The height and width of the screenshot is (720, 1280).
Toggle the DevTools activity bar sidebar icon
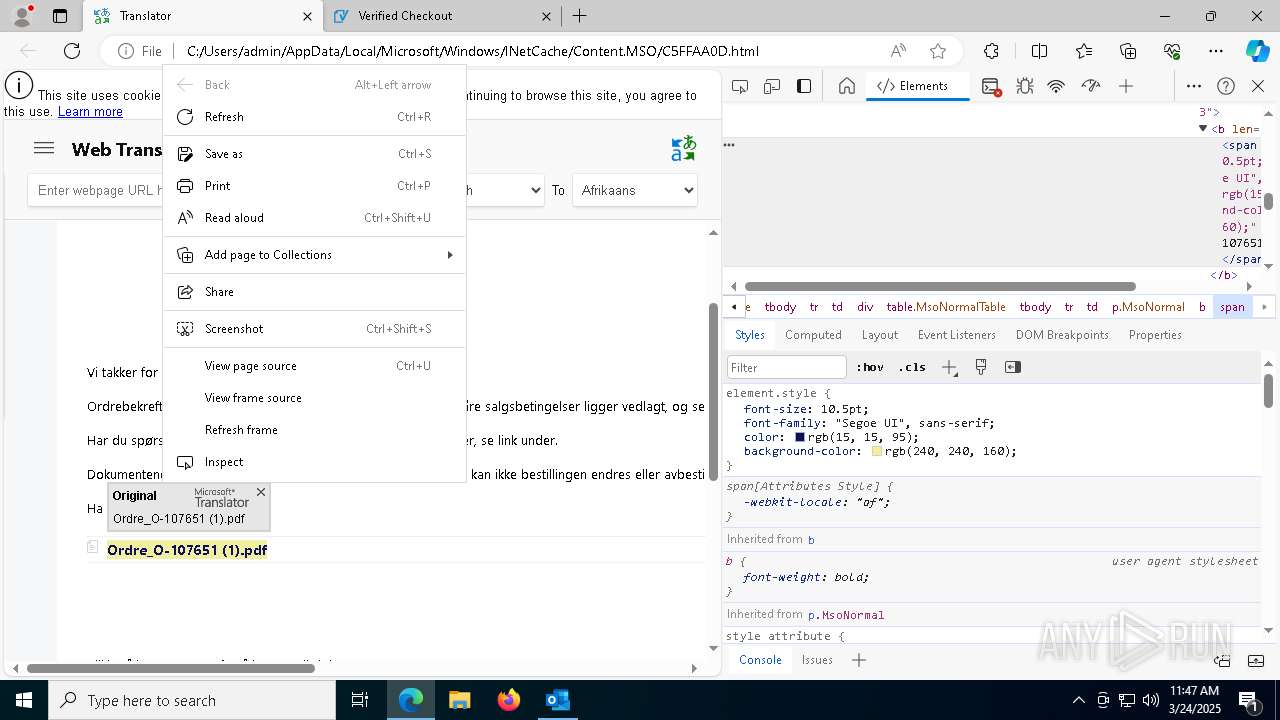point(804,86)
